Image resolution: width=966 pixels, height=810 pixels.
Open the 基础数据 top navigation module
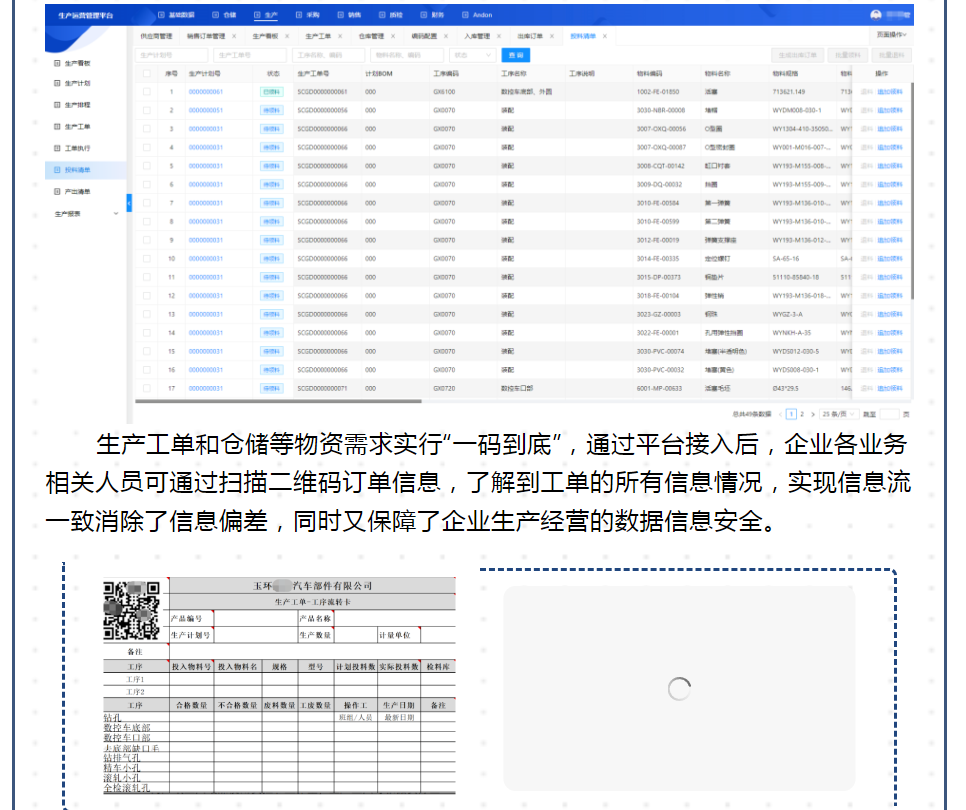click(177, 16)
